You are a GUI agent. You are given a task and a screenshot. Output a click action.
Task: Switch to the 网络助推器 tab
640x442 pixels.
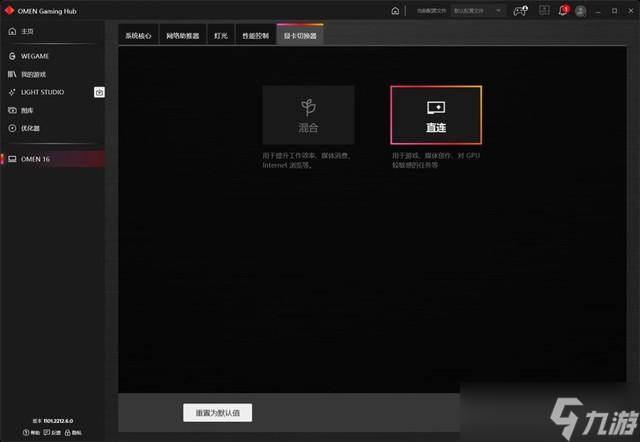pos(182,36)
